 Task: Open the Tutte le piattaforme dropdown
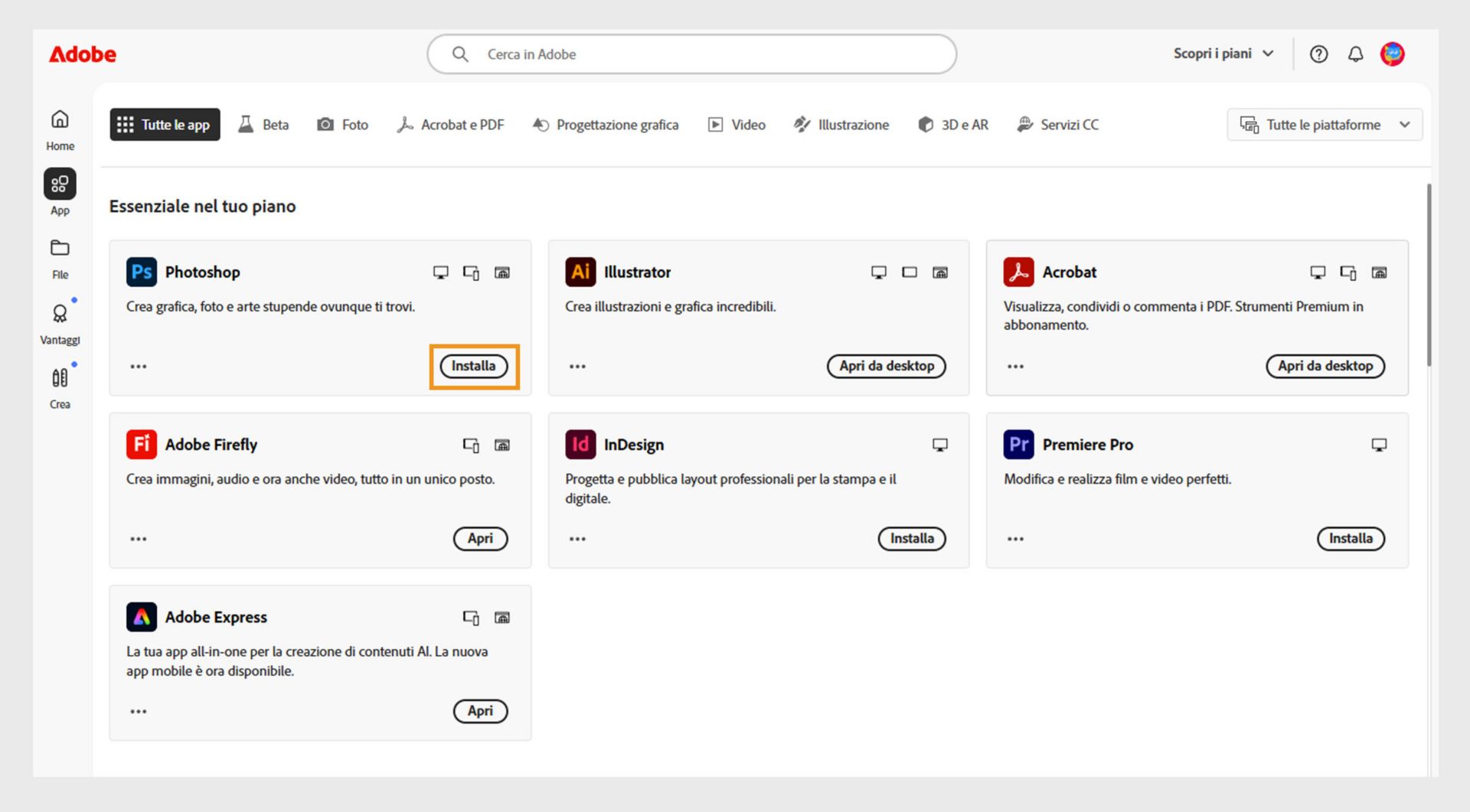1325,125
